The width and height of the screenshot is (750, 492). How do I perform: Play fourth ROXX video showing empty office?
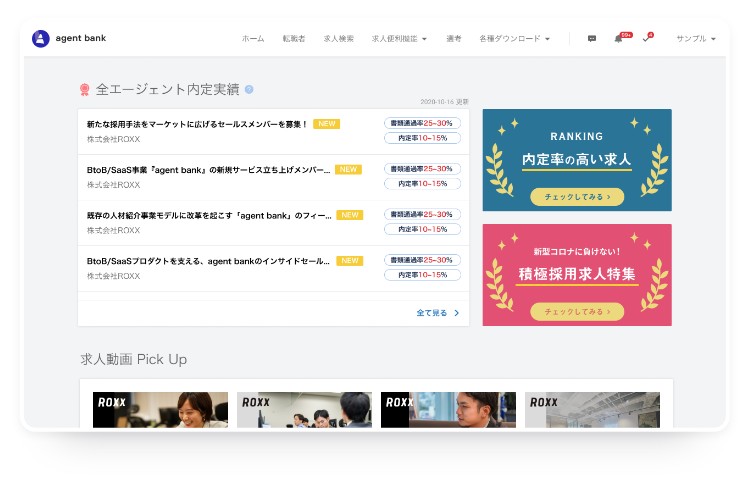tap(592, 410)
